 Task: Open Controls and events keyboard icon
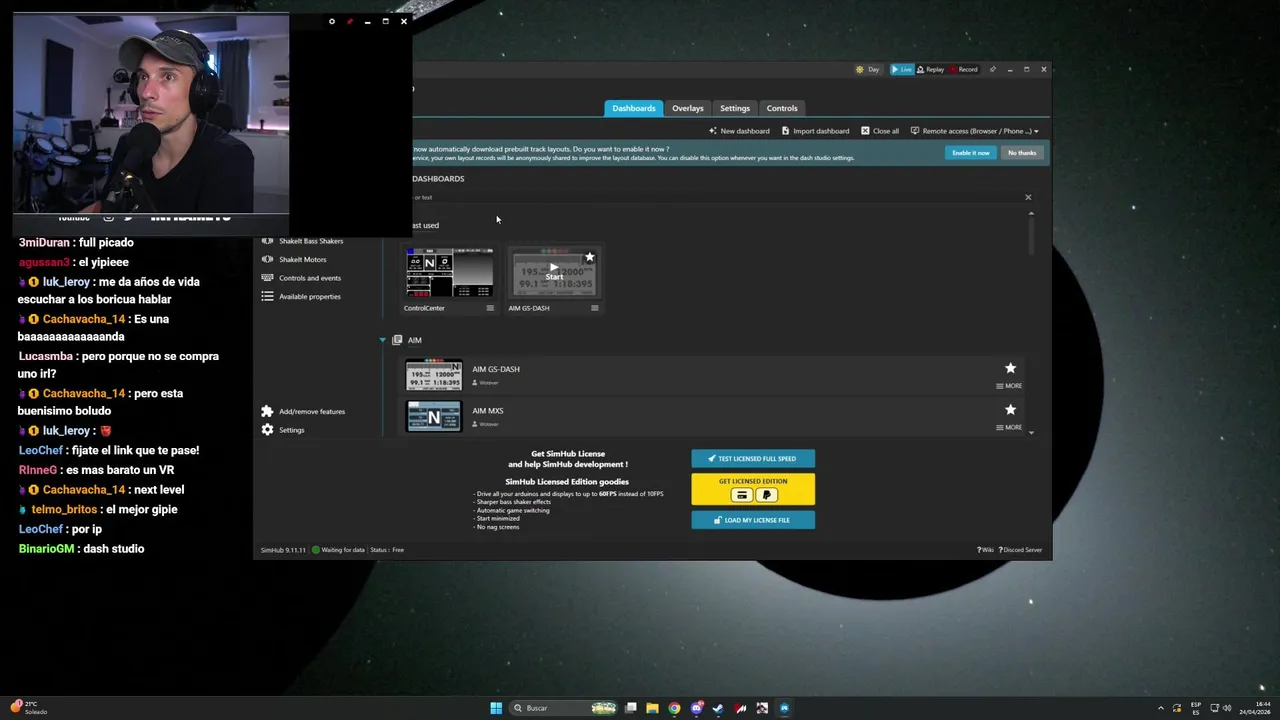tap(267, 278)
